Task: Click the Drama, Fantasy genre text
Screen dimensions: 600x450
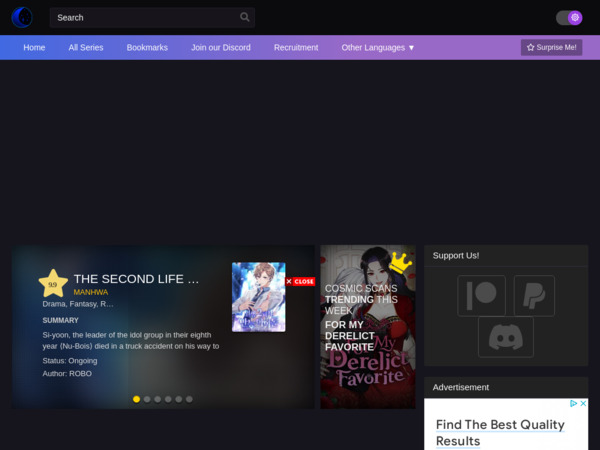Action: (x=78, y=304)
